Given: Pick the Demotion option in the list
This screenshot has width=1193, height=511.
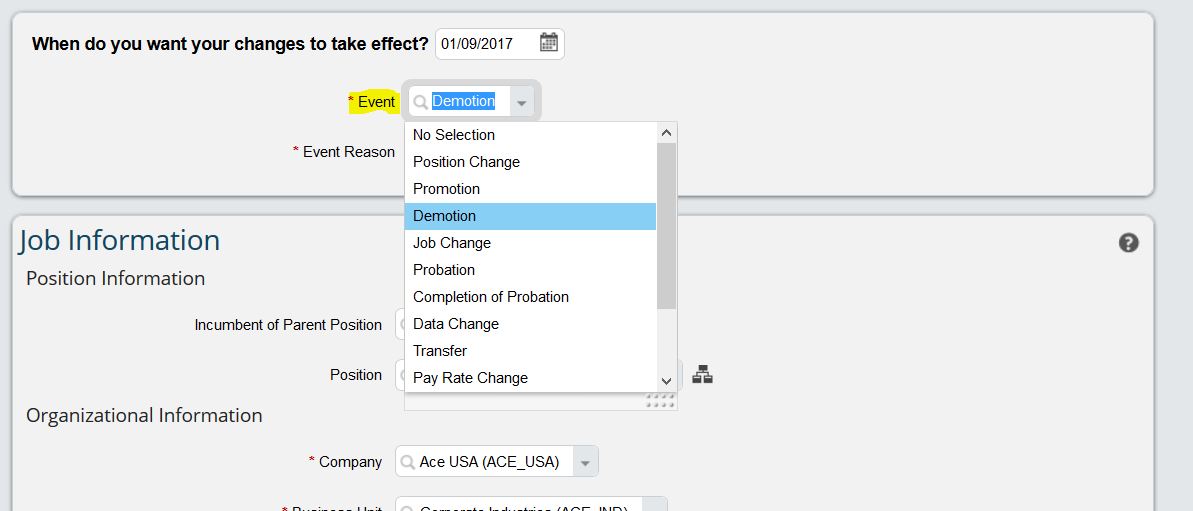Looking at the screenshot, I should (x=530, y=216).
